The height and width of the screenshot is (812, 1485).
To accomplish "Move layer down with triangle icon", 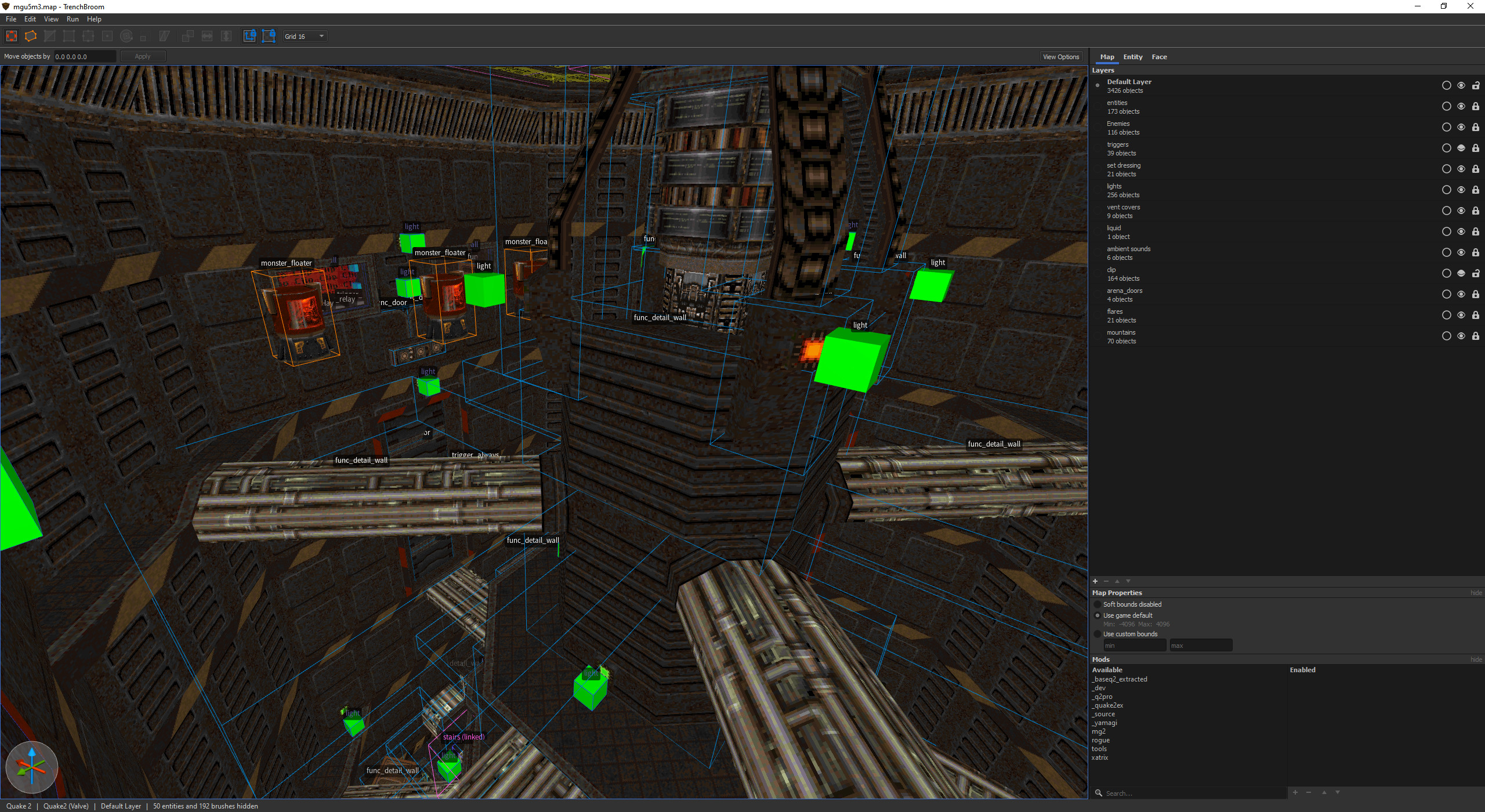I will (1128, 581).
